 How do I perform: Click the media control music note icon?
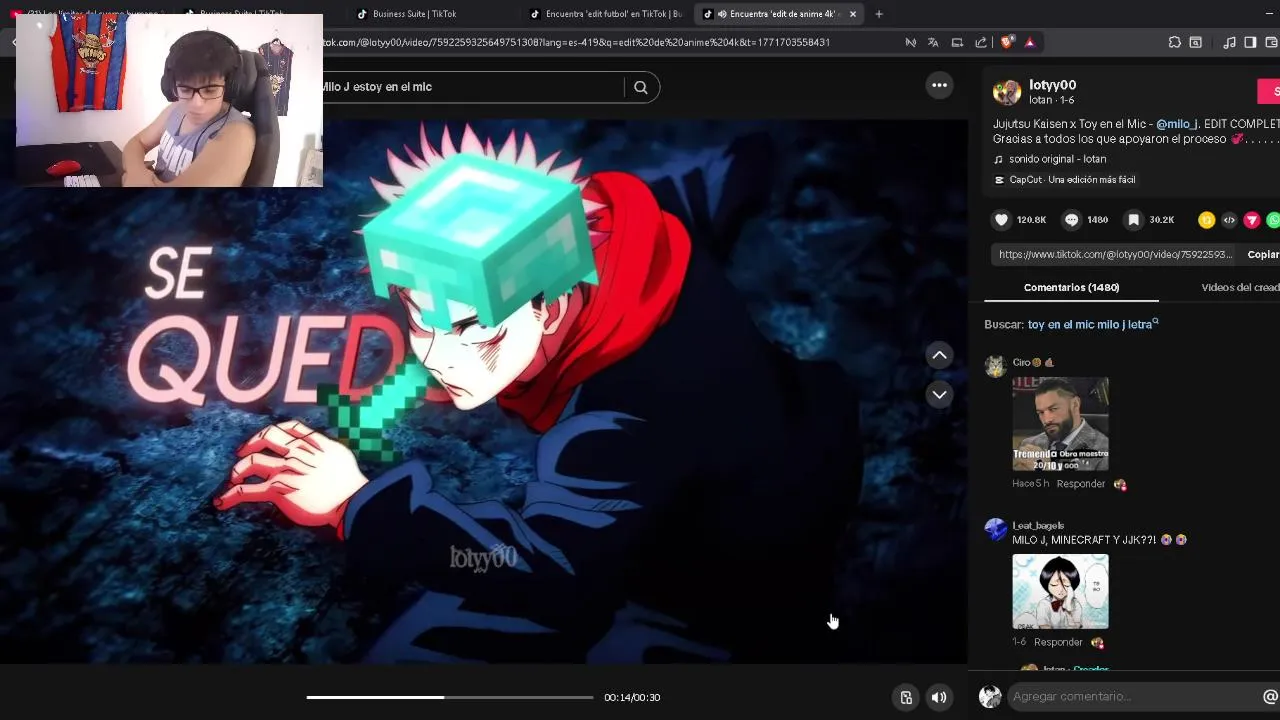[1229, 42]
